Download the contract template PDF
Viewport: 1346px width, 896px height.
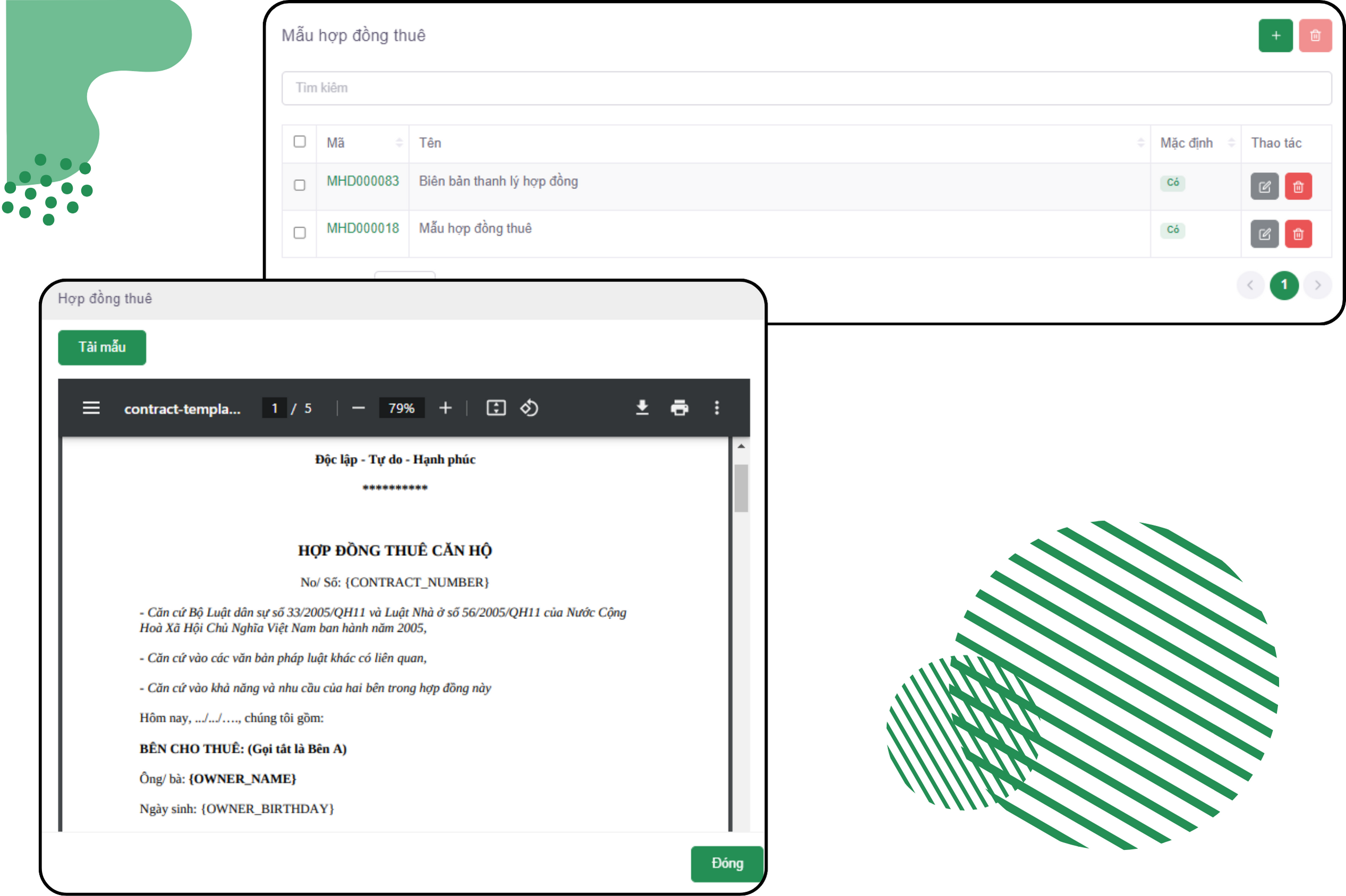pyautogui.click(x=642, y=408)
